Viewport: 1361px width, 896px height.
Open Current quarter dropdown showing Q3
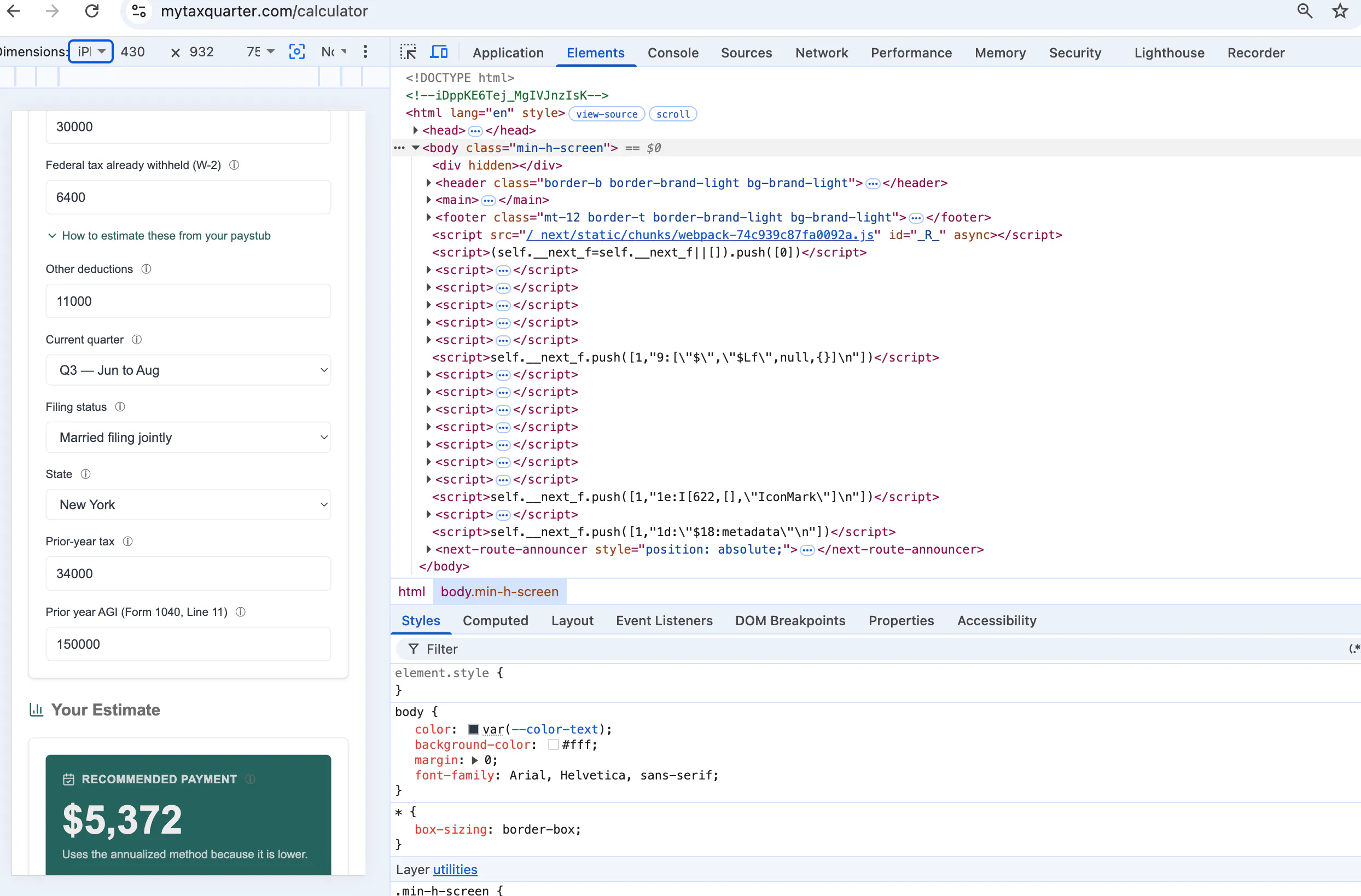[x=188, y=370]
